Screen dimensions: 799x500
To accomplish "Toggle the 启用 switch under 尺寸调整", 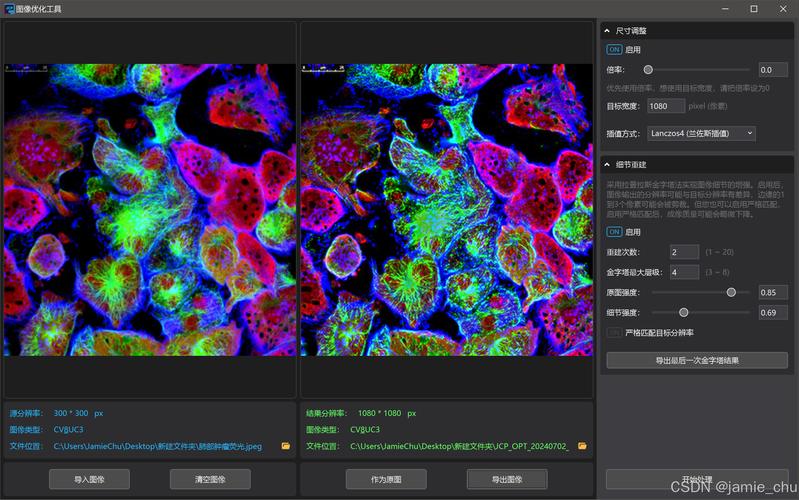I will click(x=614, y=49).
